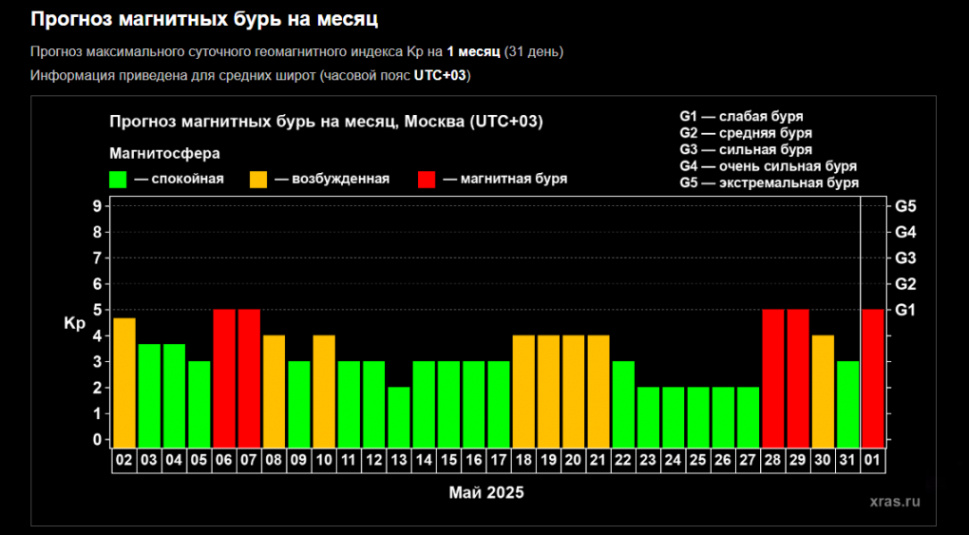Click the red 'магнитная буря' legend swatch
Viewport: 969px width, 535px height.
[426, 179]
